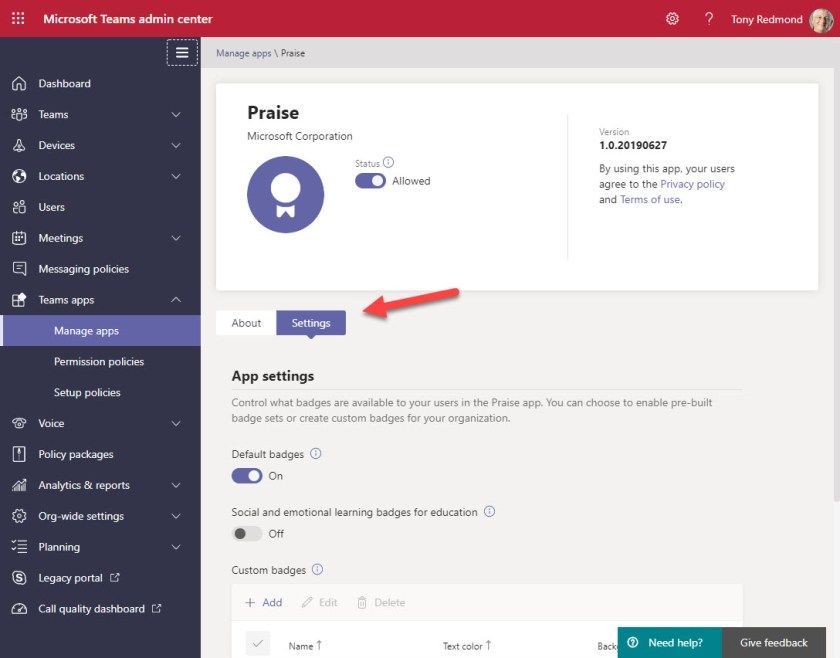Switch to the About tab
Image resolution: width=840 pixels, height=658 pixels.
[245, 323]
